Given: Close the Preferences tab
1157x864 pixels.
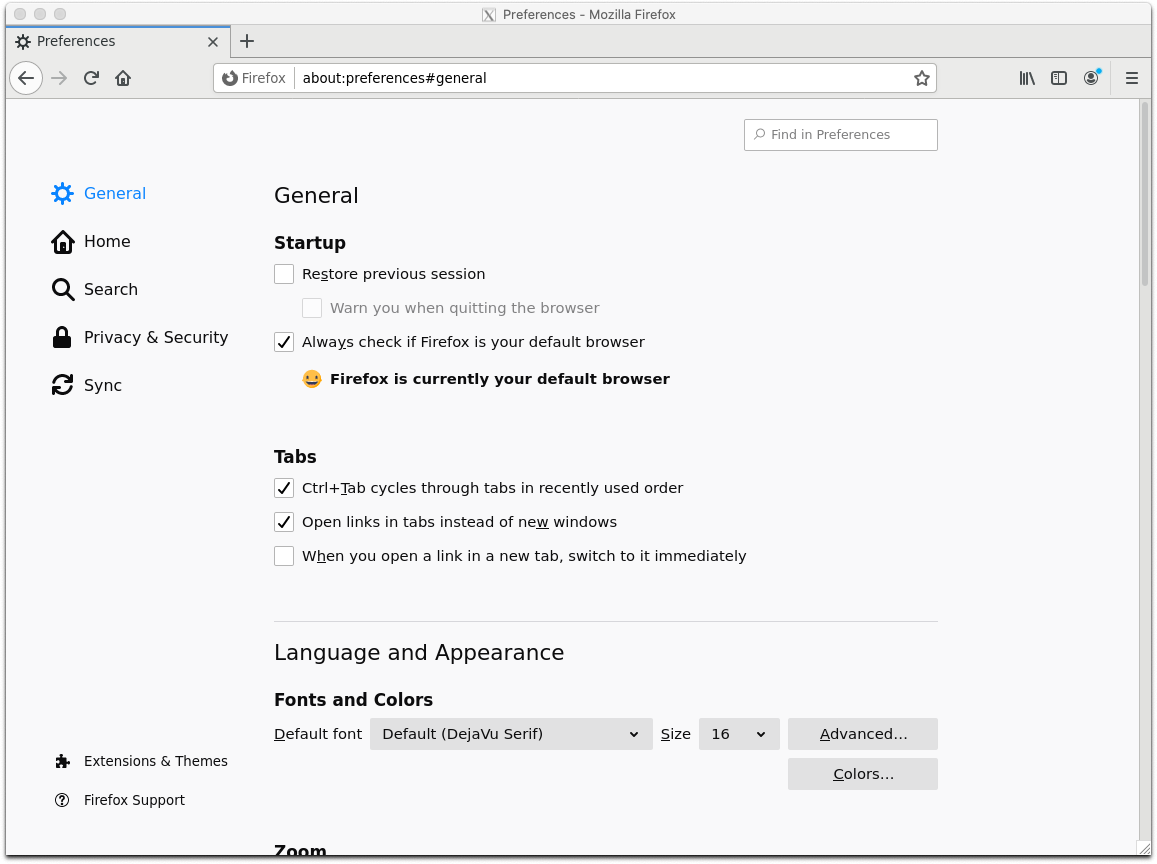Looking at the screenshot, I should pos(213,42).
